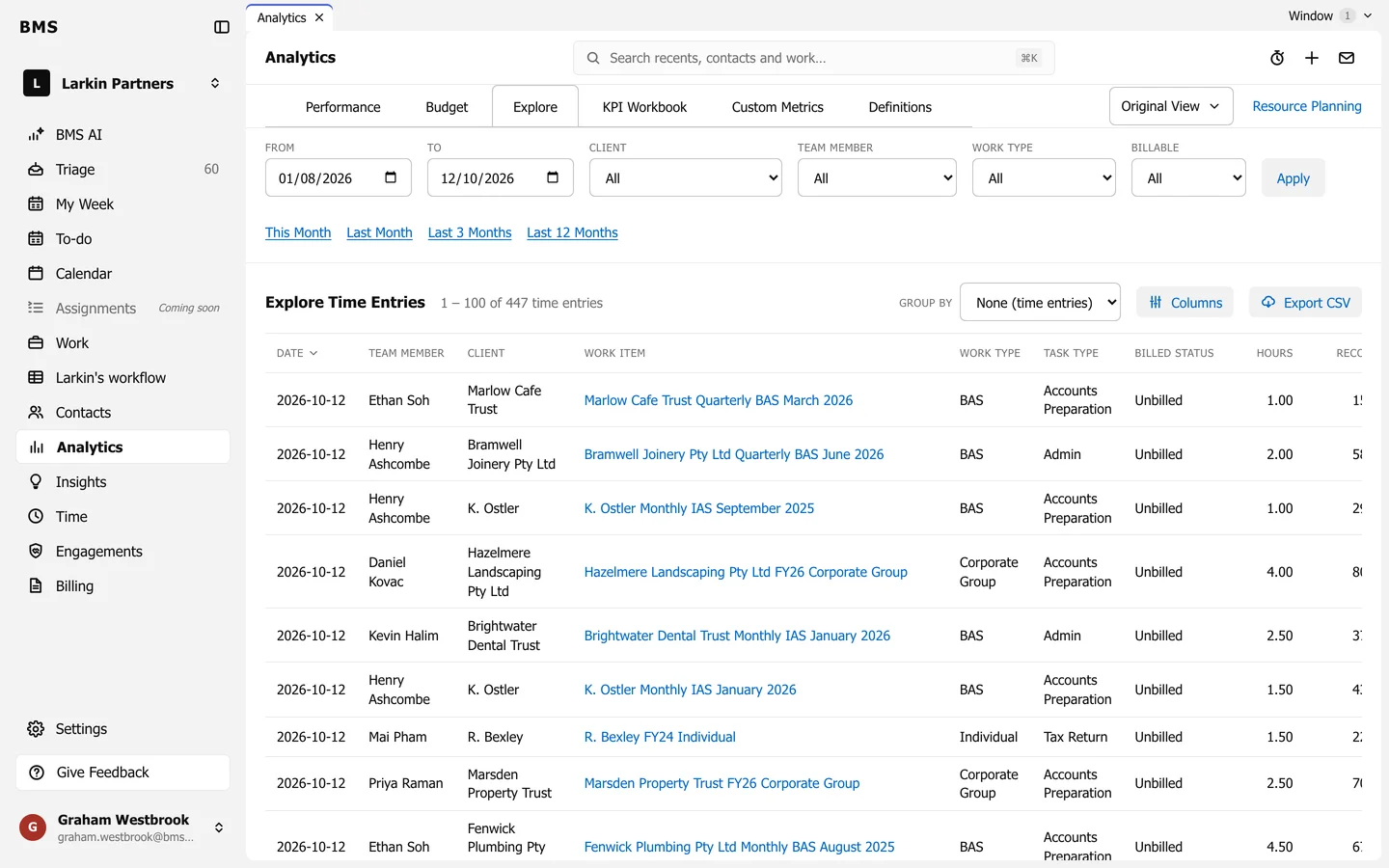Click the Apply filters button
The height and width of the screenshot is (868, 1389).
point(1293,177)
